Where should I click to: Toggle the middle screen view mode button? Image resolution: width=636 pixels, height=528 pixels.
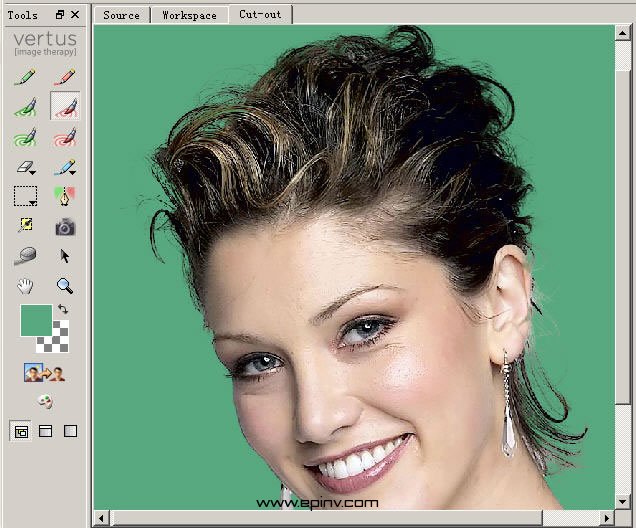(45, 432)
